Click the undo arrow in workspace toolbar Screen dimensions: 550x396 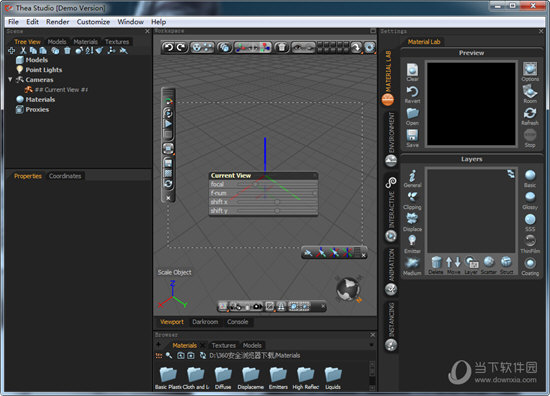[169, 47]
